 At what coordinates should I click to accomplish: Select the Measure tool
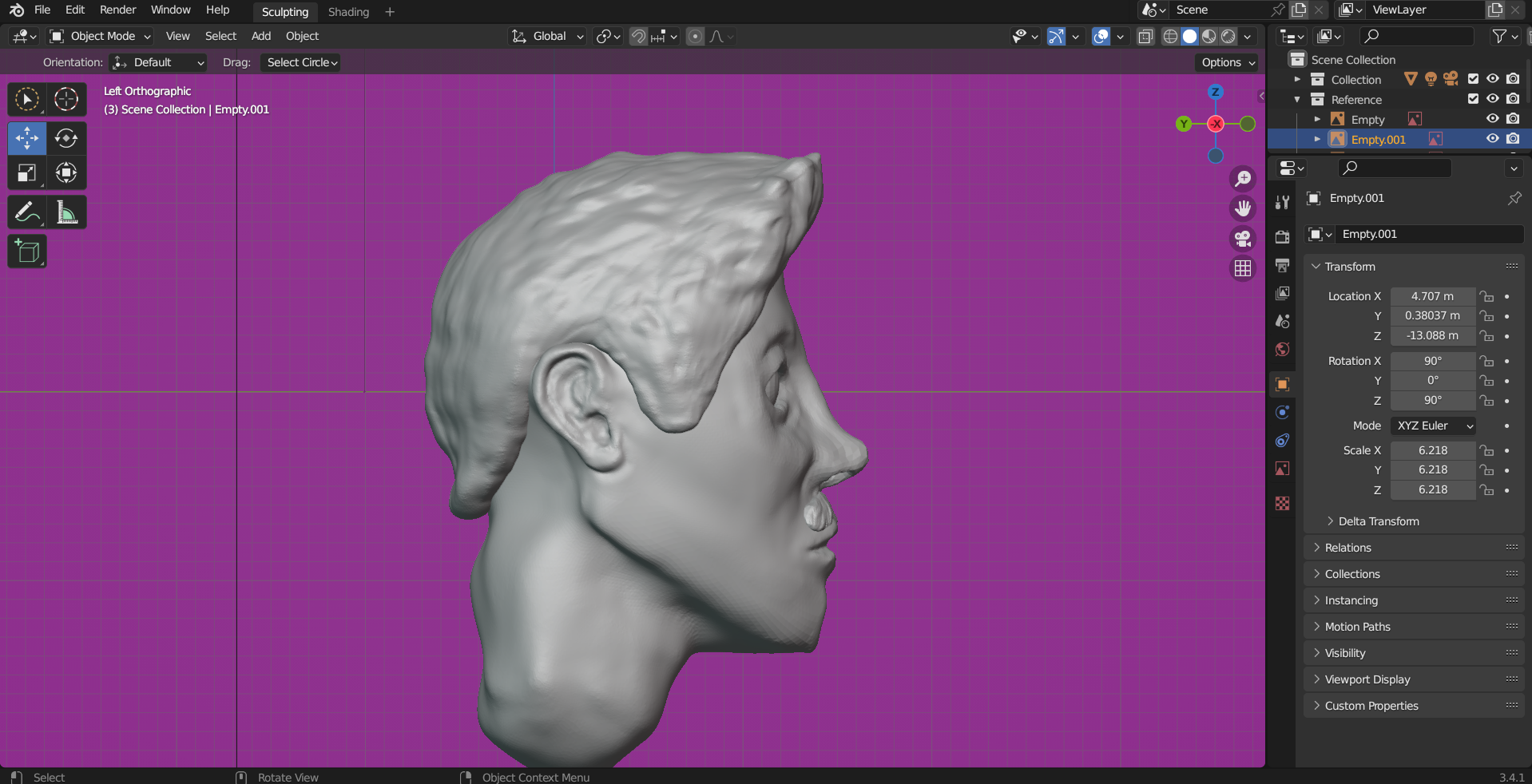[x=66, y=212]
